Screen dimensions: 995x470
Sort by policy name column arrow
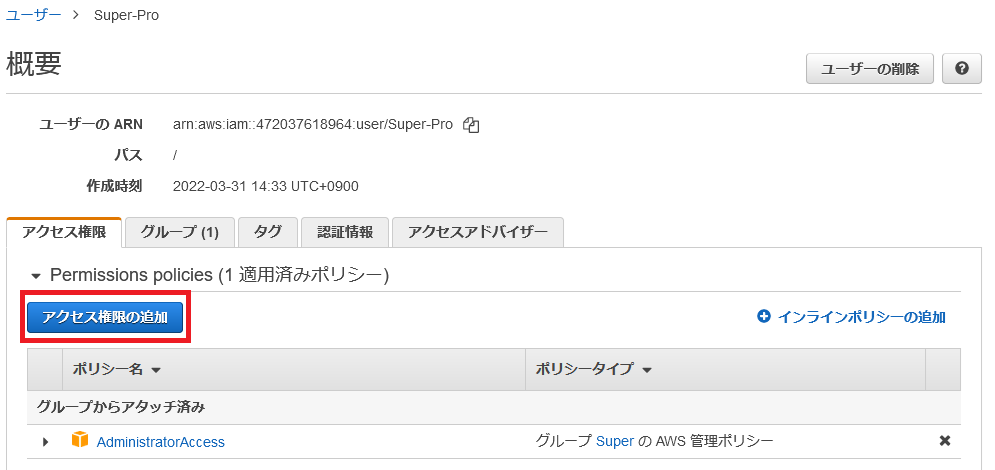click(156, 370)
